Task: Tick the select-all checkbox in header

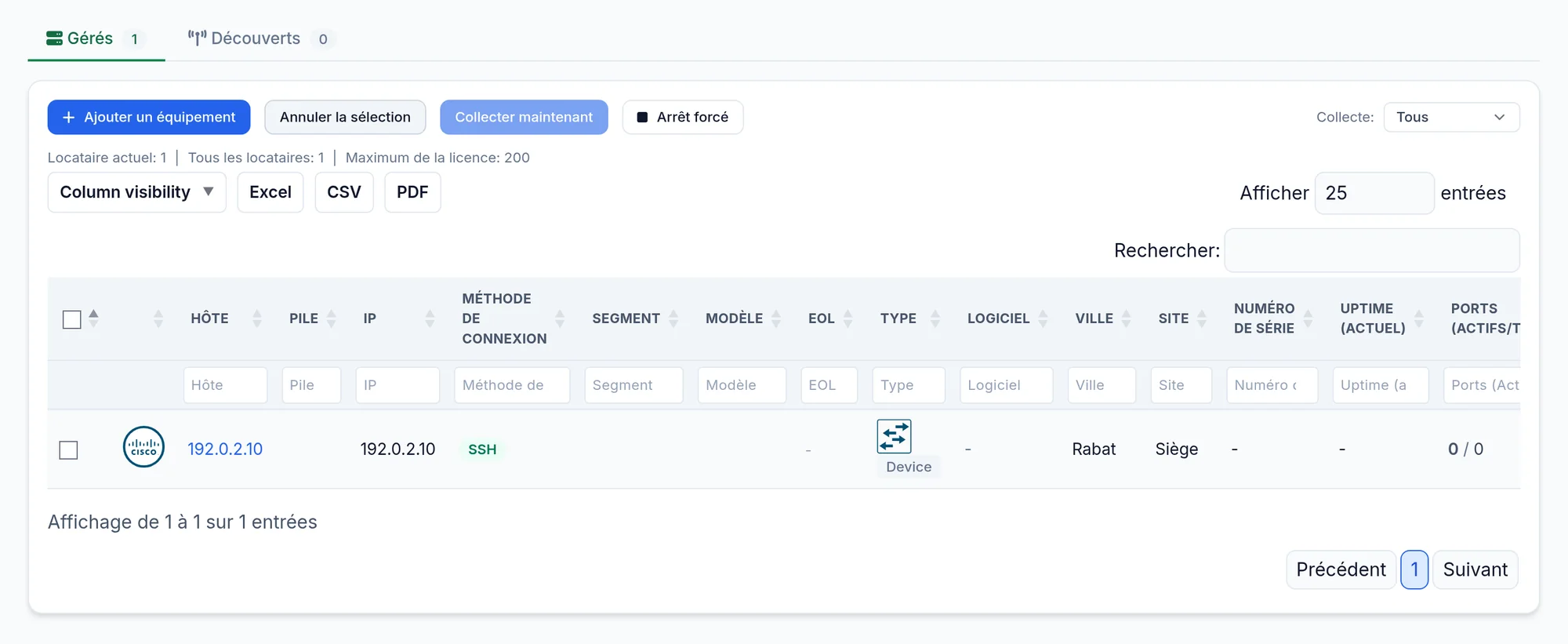Action: 71,319
